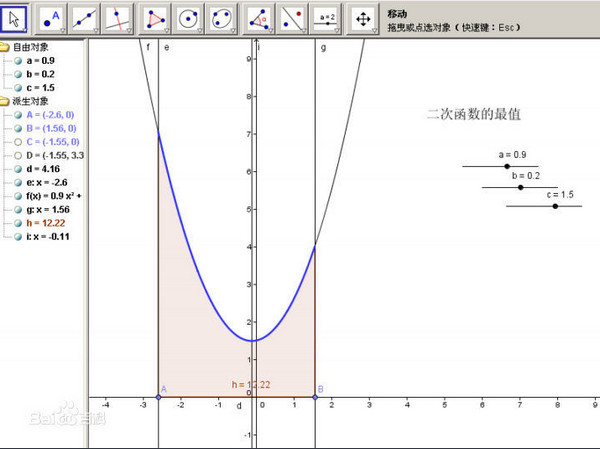
Task: Select the Perpendicular Line tool
Action: [x=117, y=18]
